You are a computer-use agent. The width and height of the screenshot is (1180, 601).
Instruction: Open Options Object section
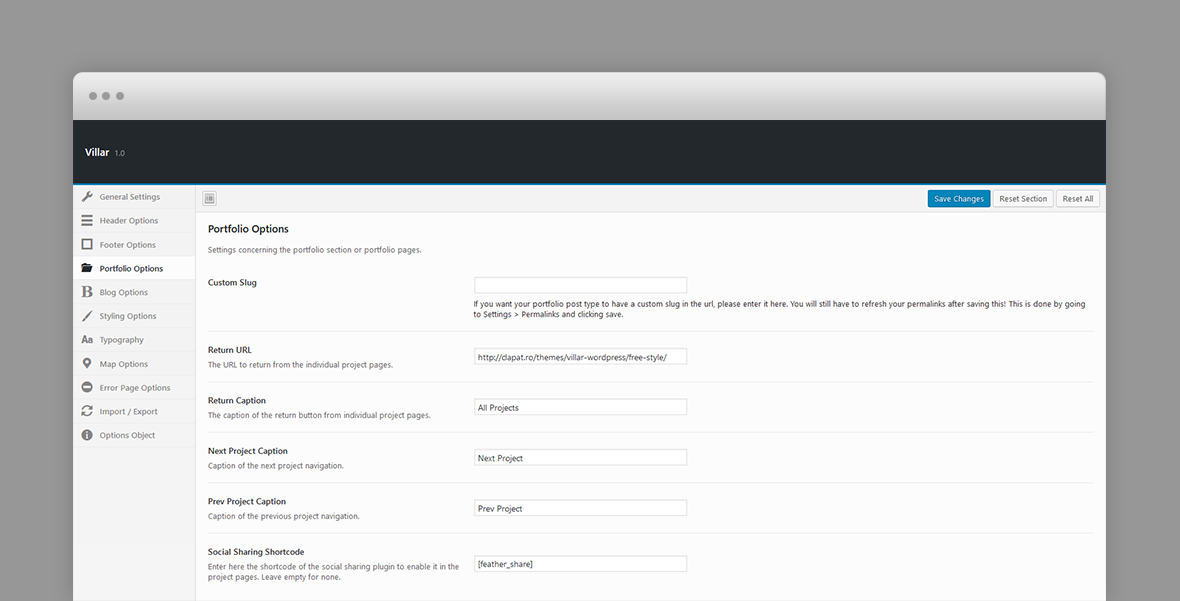click(x=134, y=435)
